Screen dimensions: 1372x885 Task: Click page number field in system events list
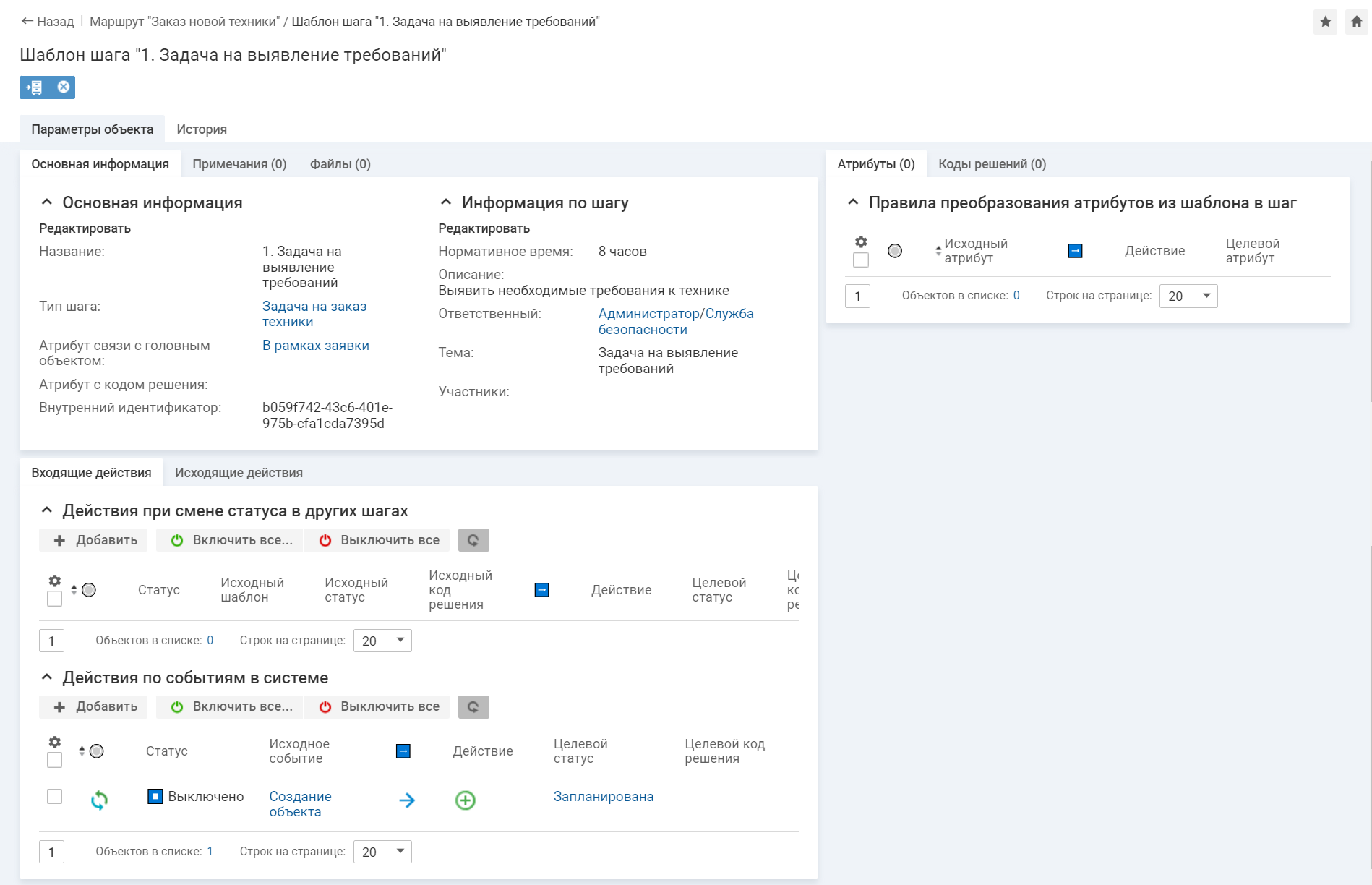[51, 852]
